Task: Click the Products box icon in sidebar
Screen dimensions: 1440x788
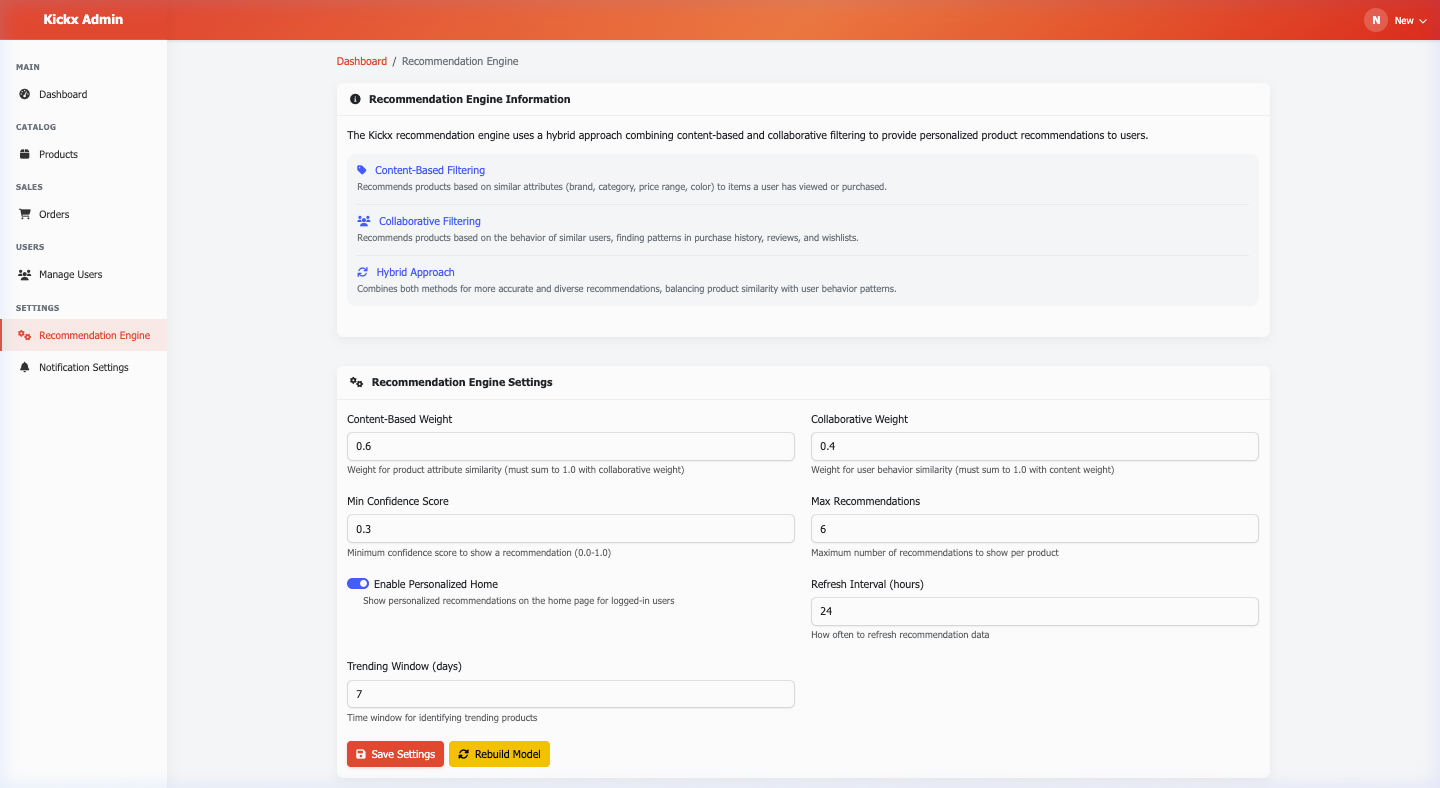Action: pos(25,154)
